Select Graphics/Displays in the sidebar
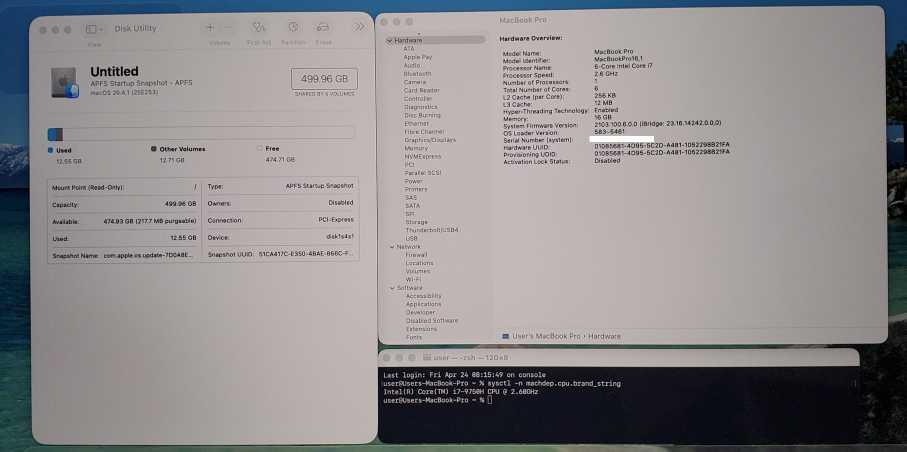 [x=430, y=140]
